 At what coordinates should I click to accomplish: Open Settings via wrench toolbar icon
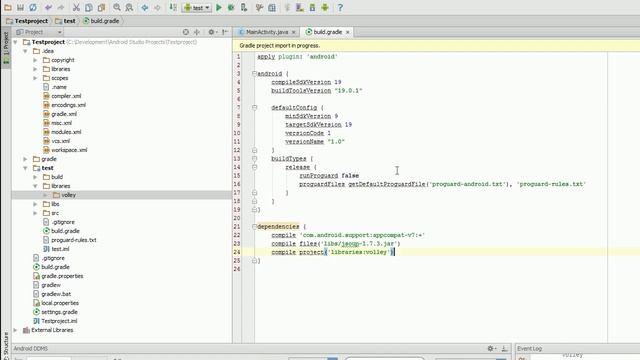click(259, 7)
